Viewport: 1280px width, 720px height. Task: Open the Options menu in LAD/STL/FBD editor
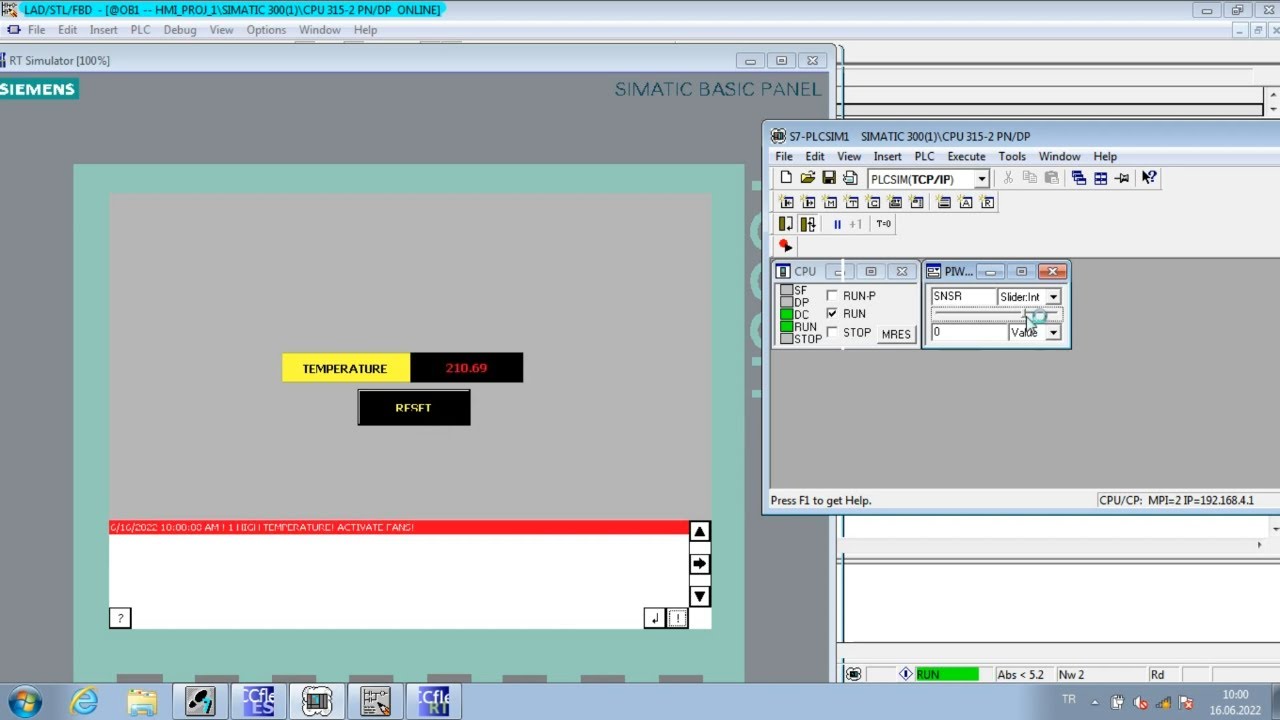pos(266,30)
